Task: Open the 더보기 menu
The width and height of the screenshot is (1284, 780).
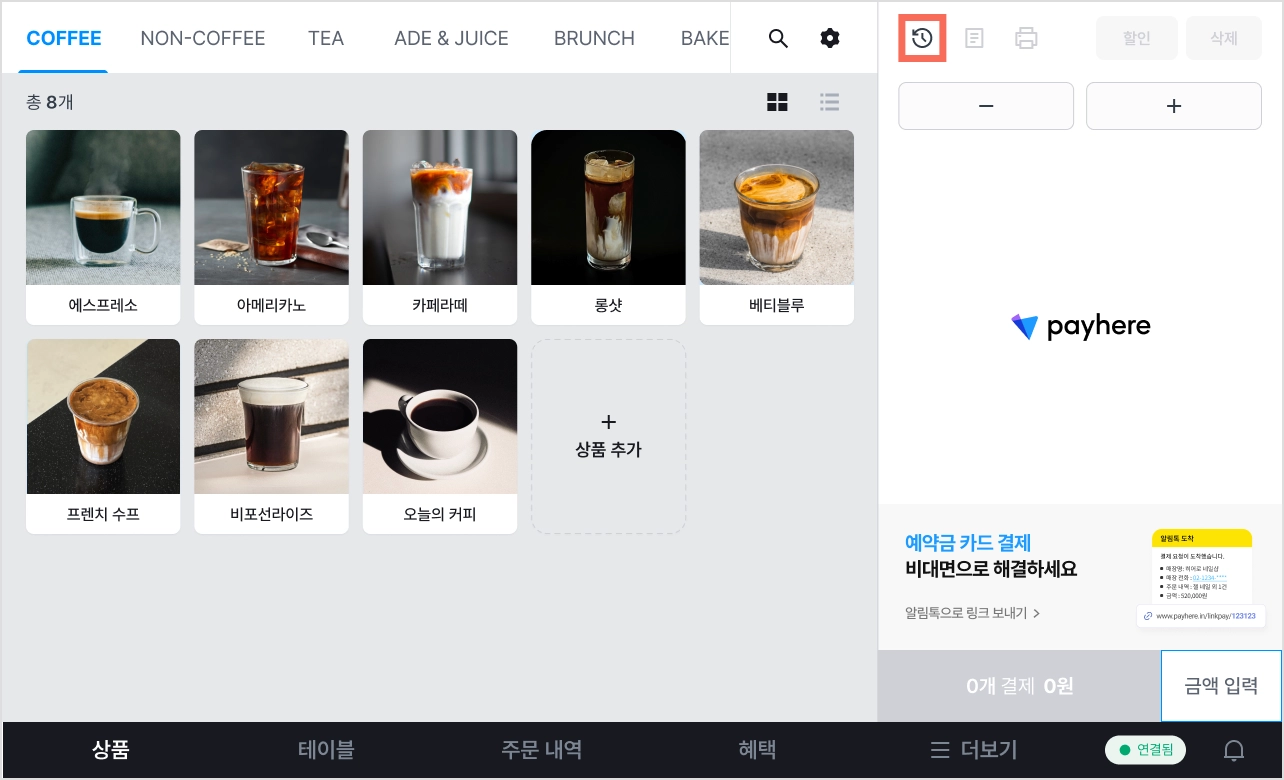Action: 974,749
